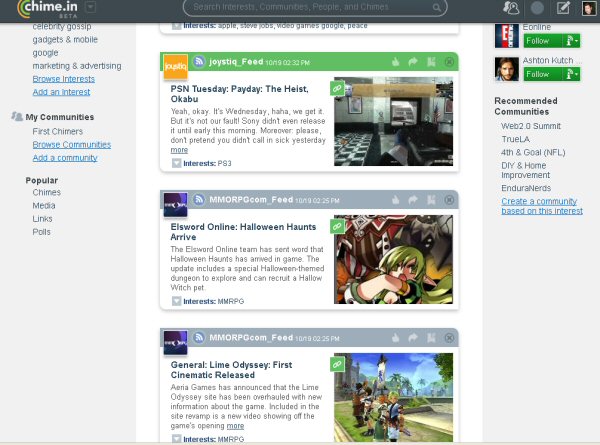
Task: Open the Browse Communities link
Action: pyautogui.click(x=72, y=145)
